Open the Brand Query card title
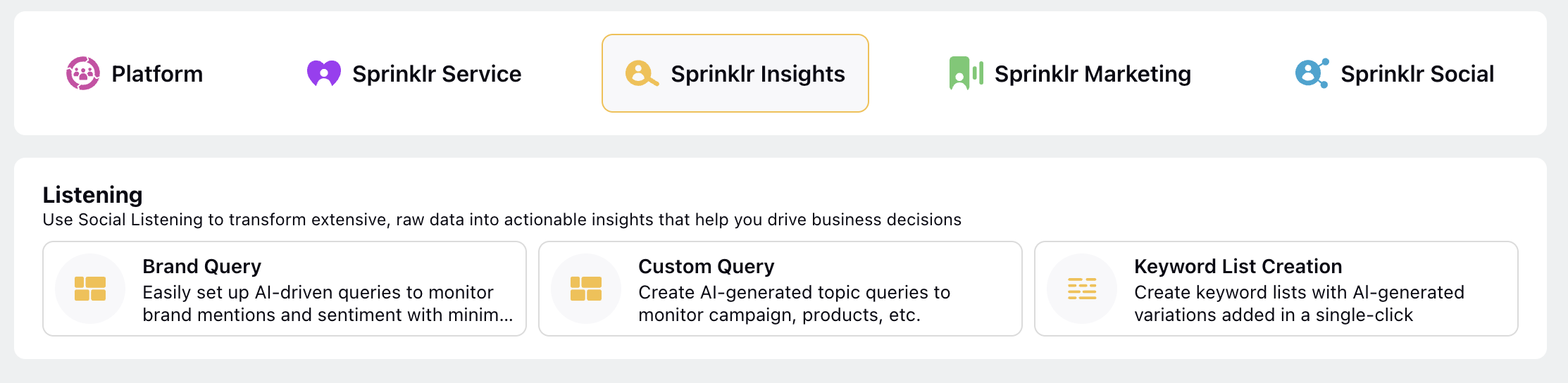Image resolution: width=1568 pixels, height=383 pixels. pos(201,266)
